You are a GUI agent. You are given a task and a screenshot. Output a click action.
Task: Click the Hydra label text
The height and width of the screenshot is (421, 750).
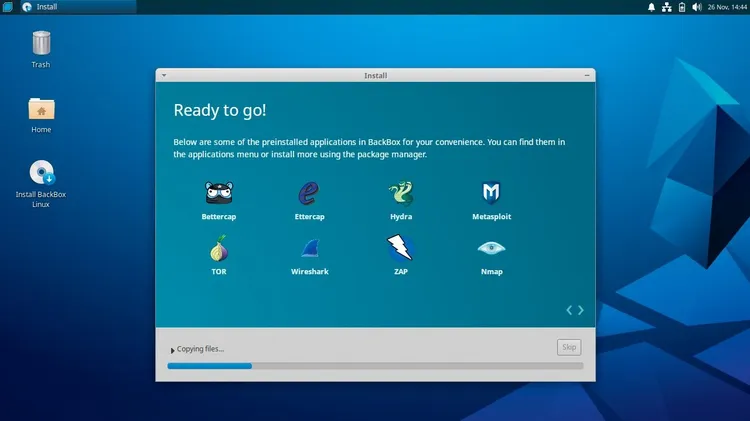coord(401,217)
